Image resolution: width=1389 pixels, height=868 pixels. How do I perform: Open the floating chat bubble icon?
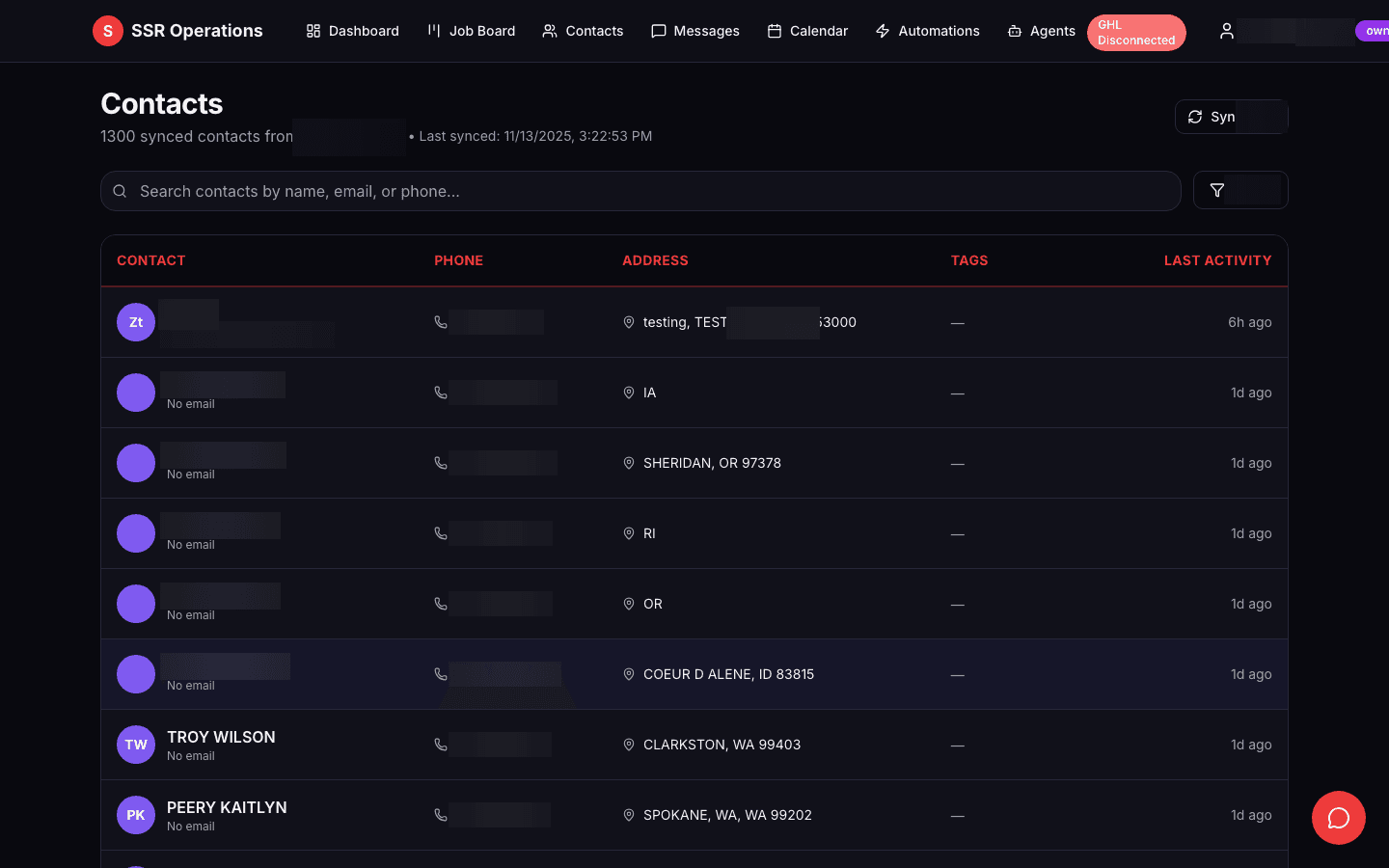1338,818
